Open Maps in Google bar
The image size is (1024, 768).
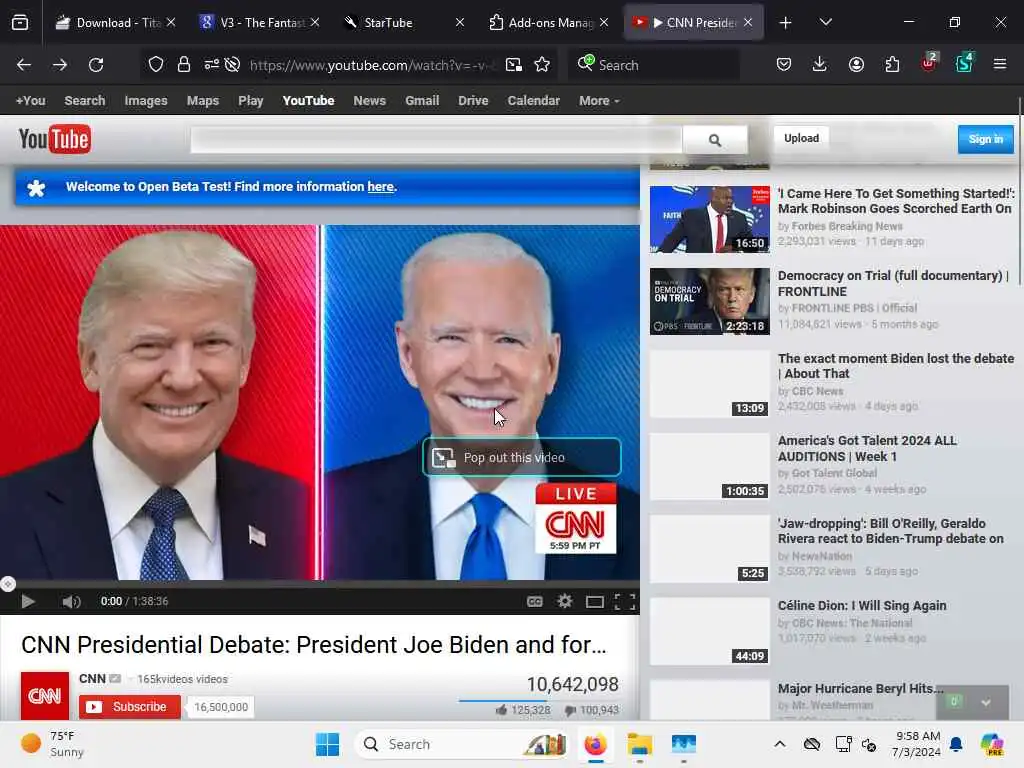point(202,101)
